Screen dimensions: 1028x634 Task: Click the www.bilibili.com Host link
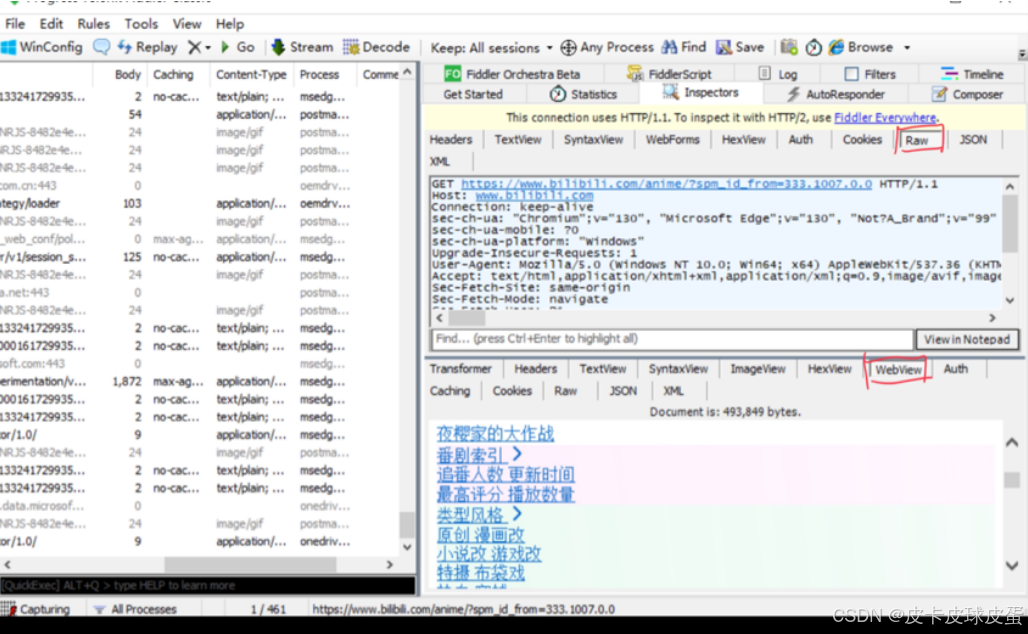(534, 195)
